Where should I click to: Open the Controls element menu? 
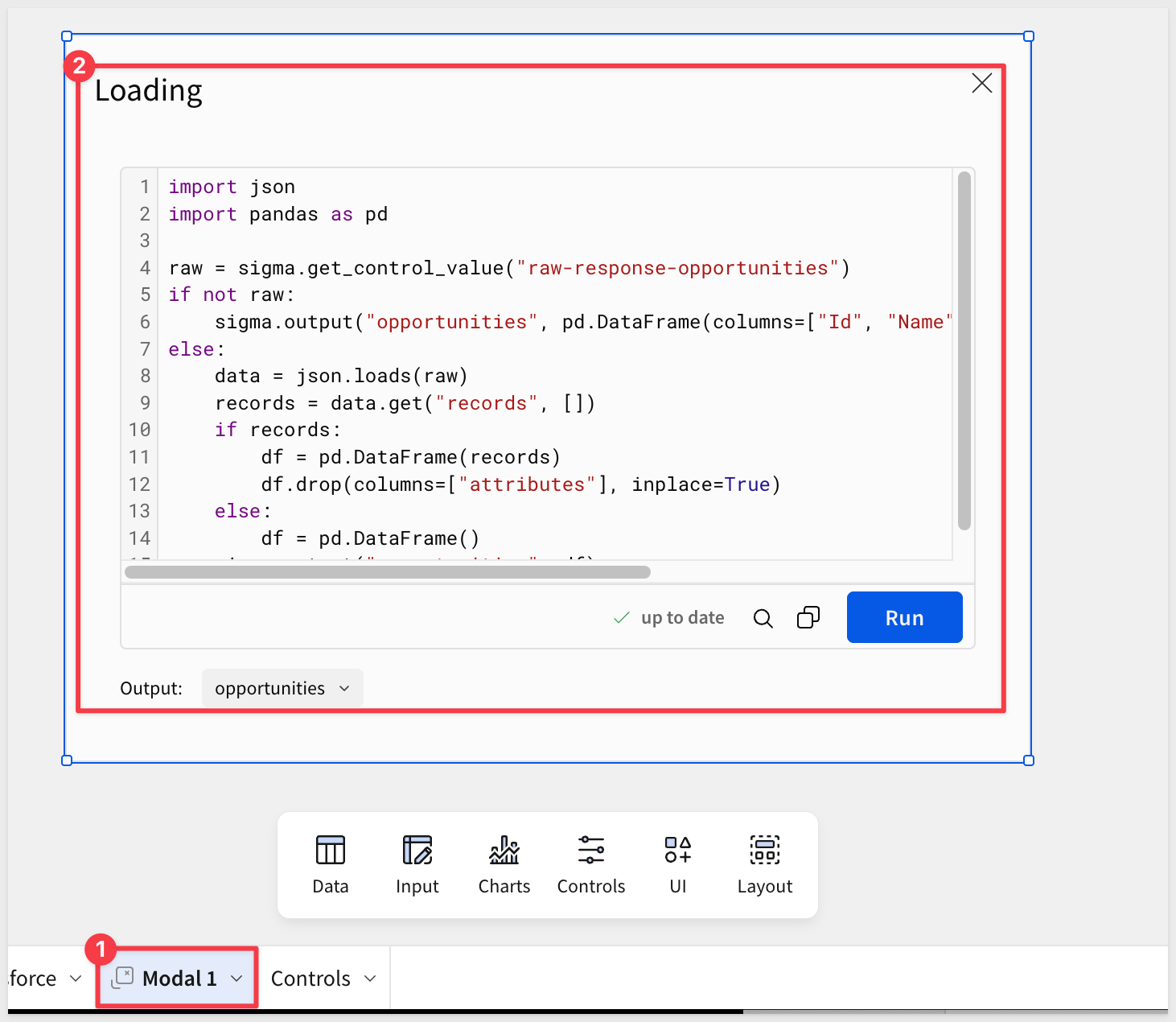590,864
